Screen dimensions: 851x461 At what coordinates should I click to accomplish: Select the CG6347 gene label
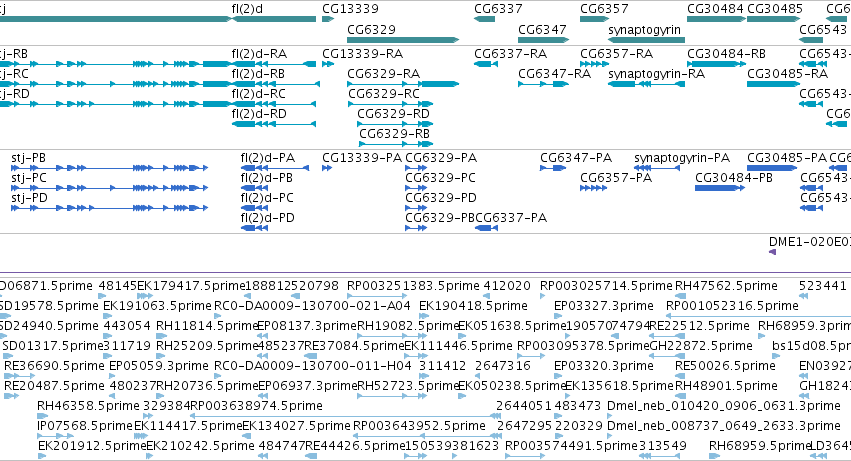click(542, 29)
